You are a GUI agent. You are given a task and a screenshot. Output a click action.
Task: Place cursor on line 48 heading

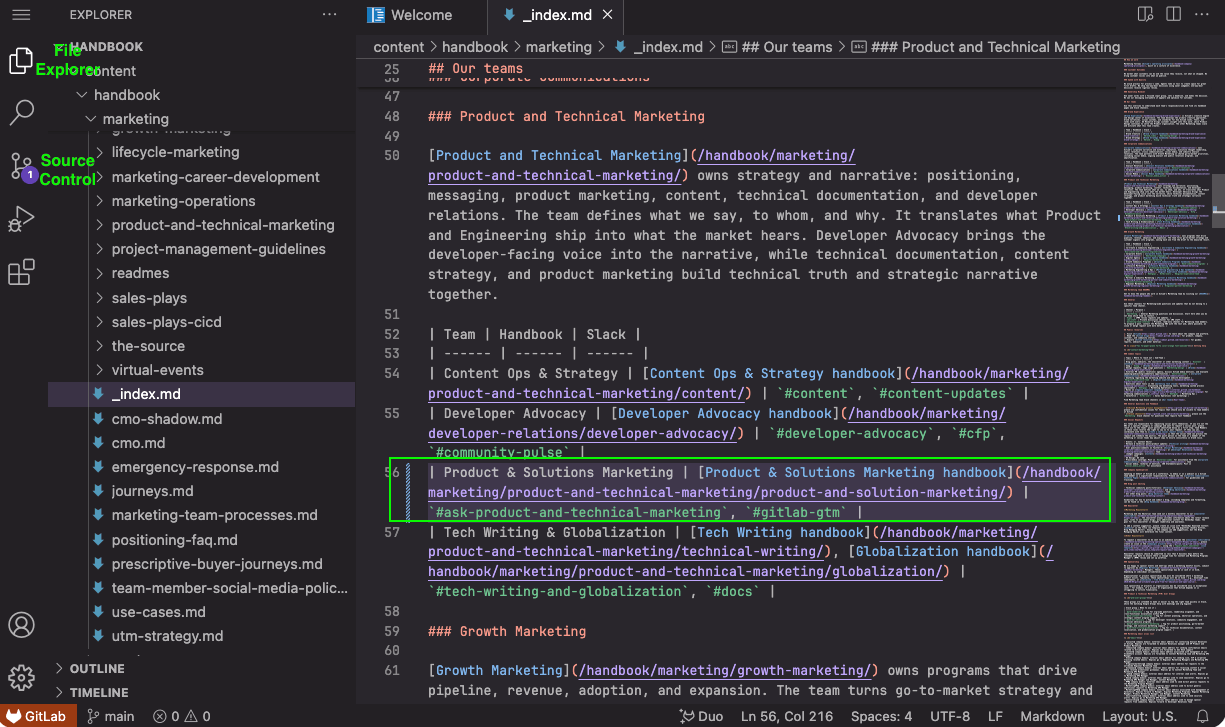tap(567, 116)
